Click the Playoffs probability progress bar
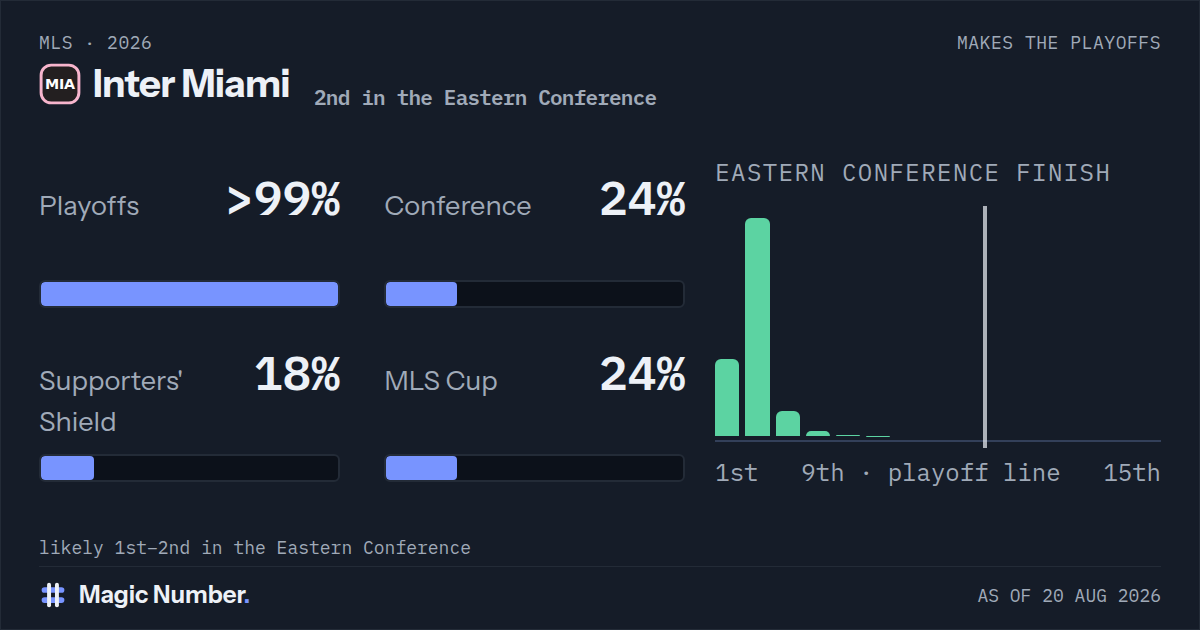 pyautogui.click(x=189, y=294)
